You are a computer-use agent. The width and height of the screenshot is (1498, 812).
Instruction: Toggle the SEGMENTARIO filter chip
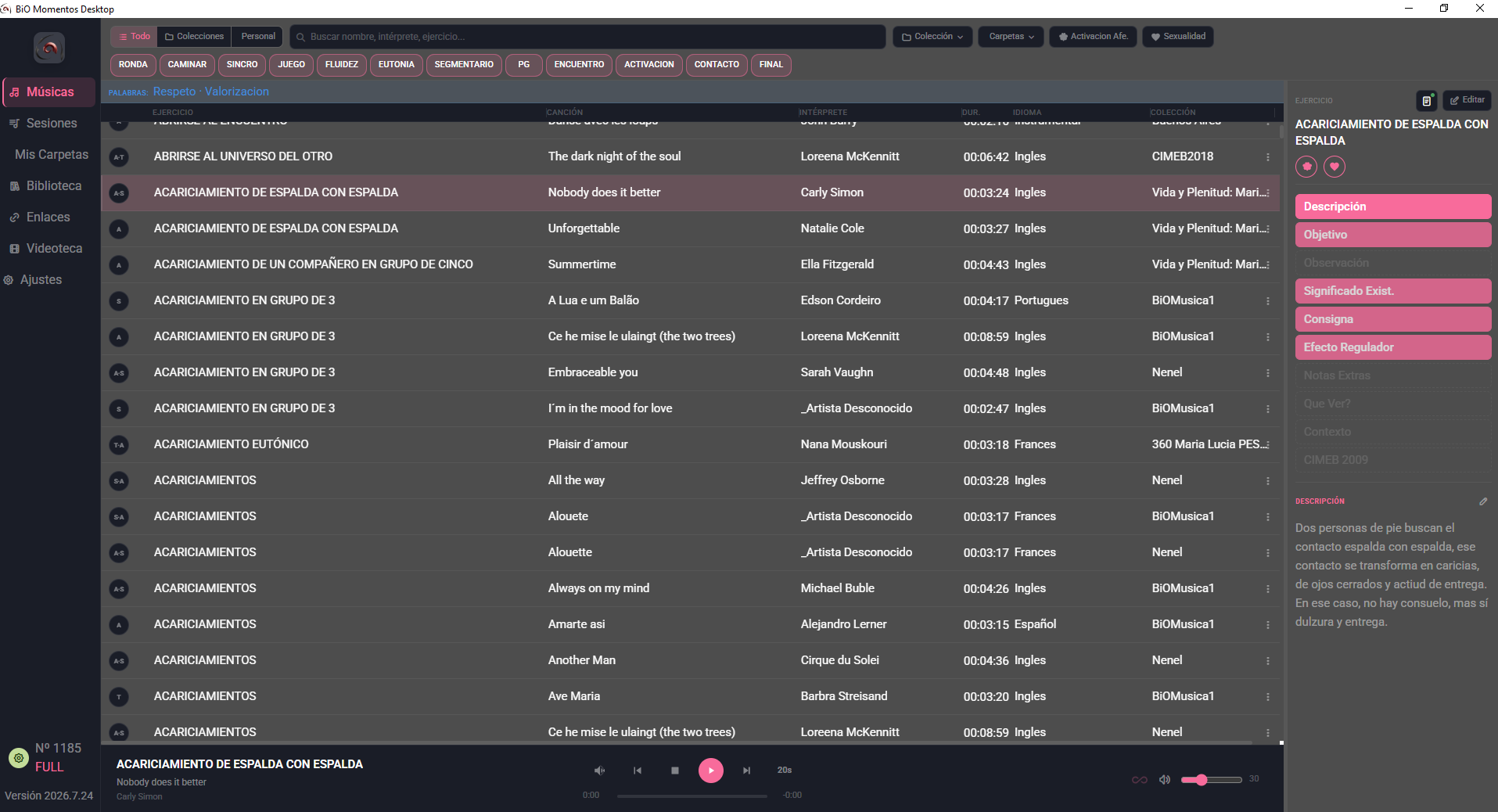point(464,65)
